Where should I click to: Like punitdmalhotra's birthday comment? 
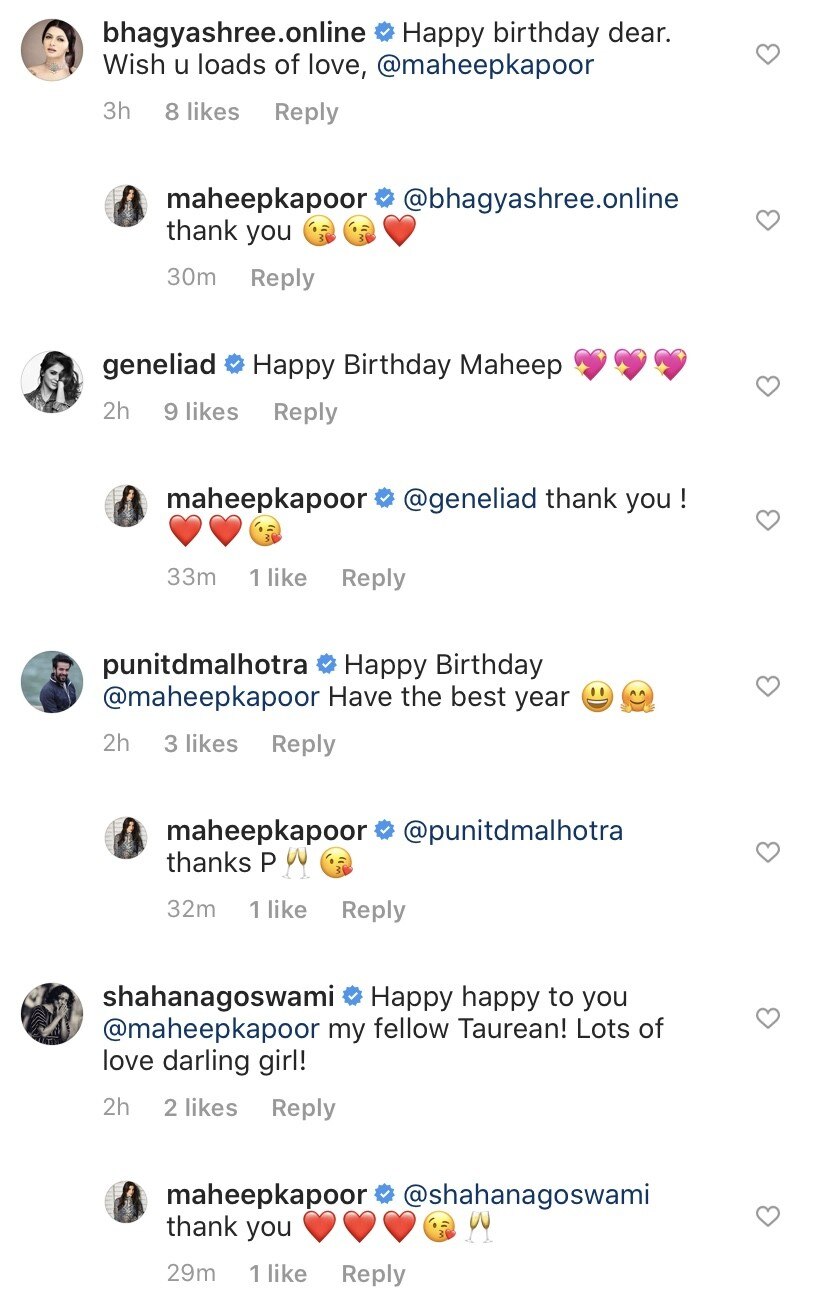coord(767,686)
